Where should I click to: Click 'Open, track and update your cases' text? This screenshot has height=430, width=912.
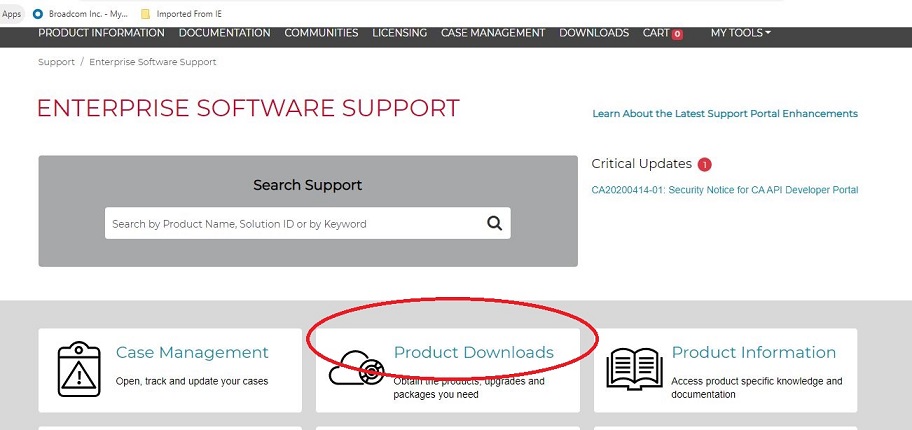pyautogui.click(x=192, y=382)
